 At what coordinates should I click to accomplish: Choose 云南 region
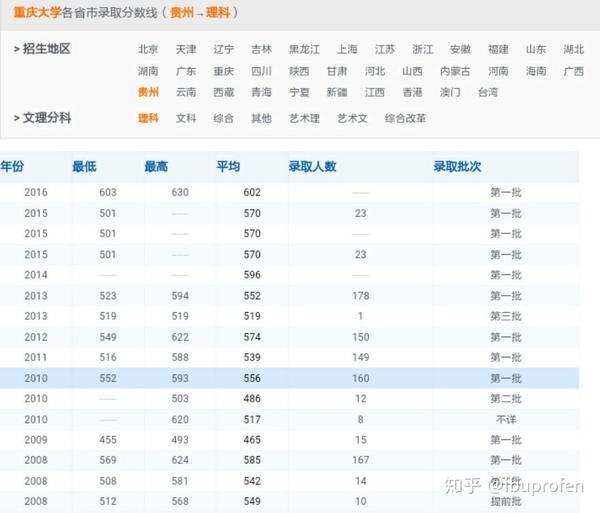(186, 92)
